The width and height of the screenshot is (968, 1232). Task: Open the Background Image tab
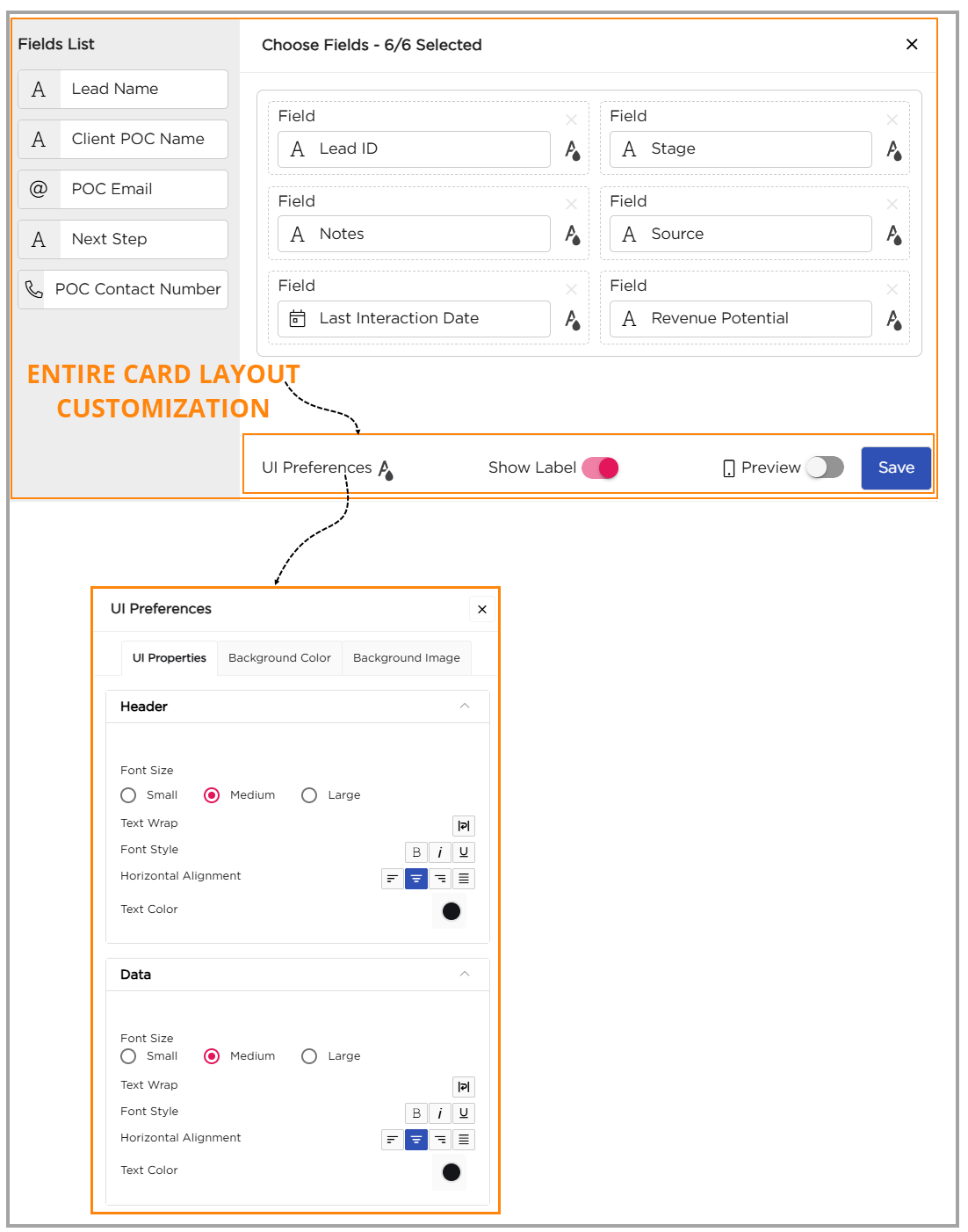coord(406,658)
